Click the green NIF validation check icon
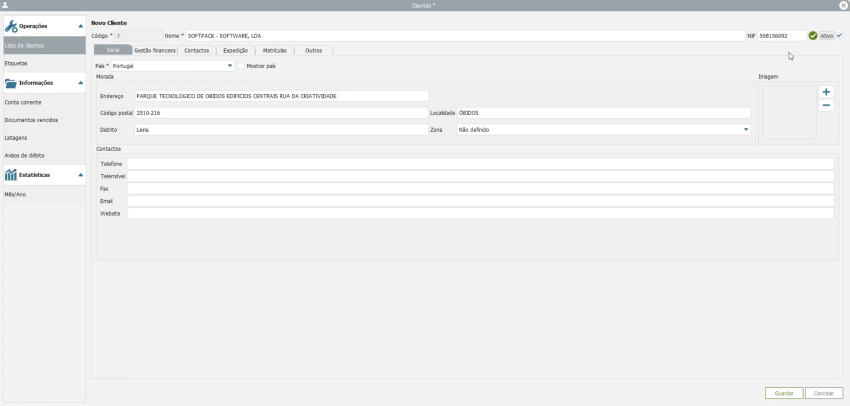This screenshot has width=850, height=406. pos(813,36)
